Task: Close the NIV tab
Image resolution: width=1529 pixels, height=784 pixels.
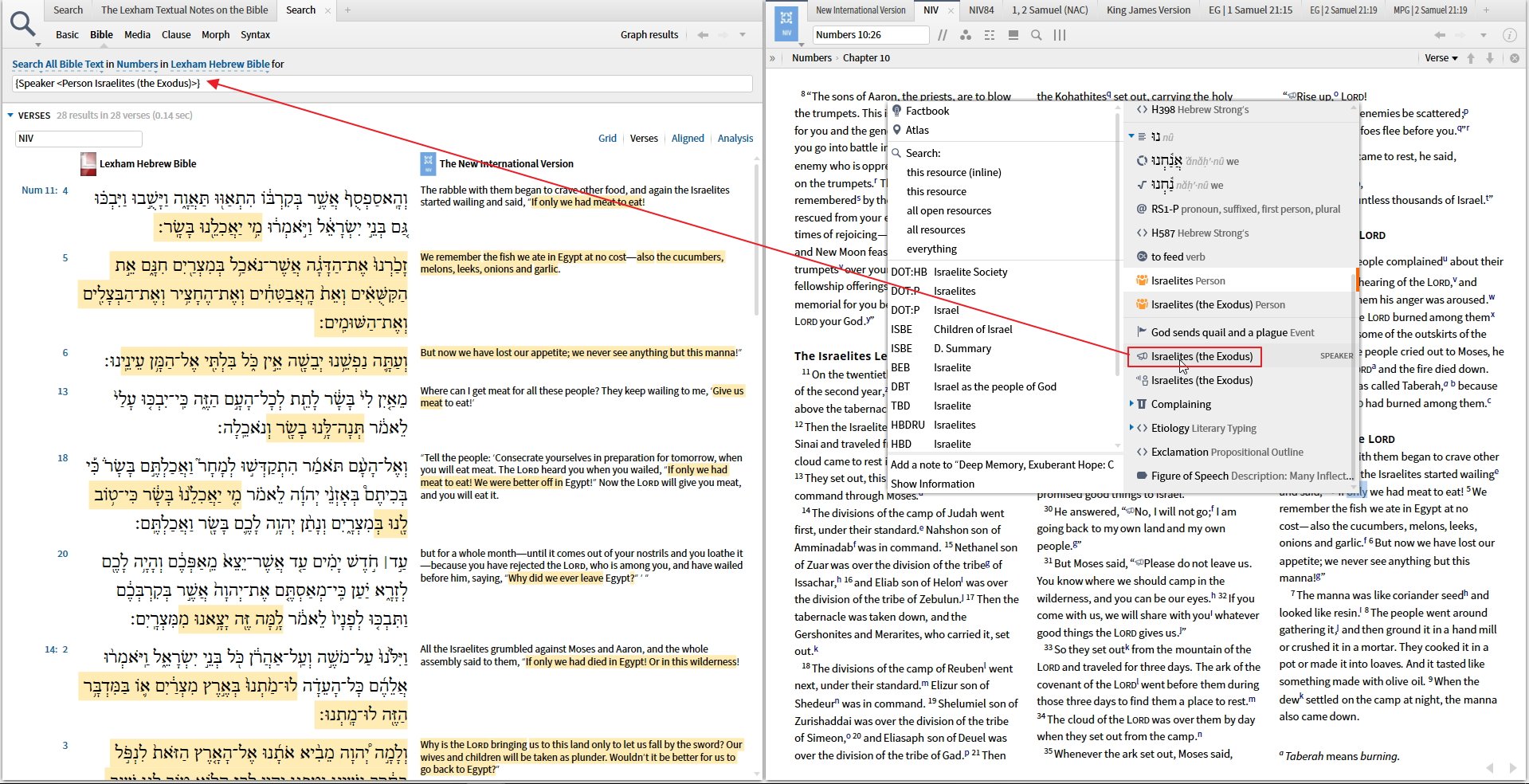Action: [951, 10]
